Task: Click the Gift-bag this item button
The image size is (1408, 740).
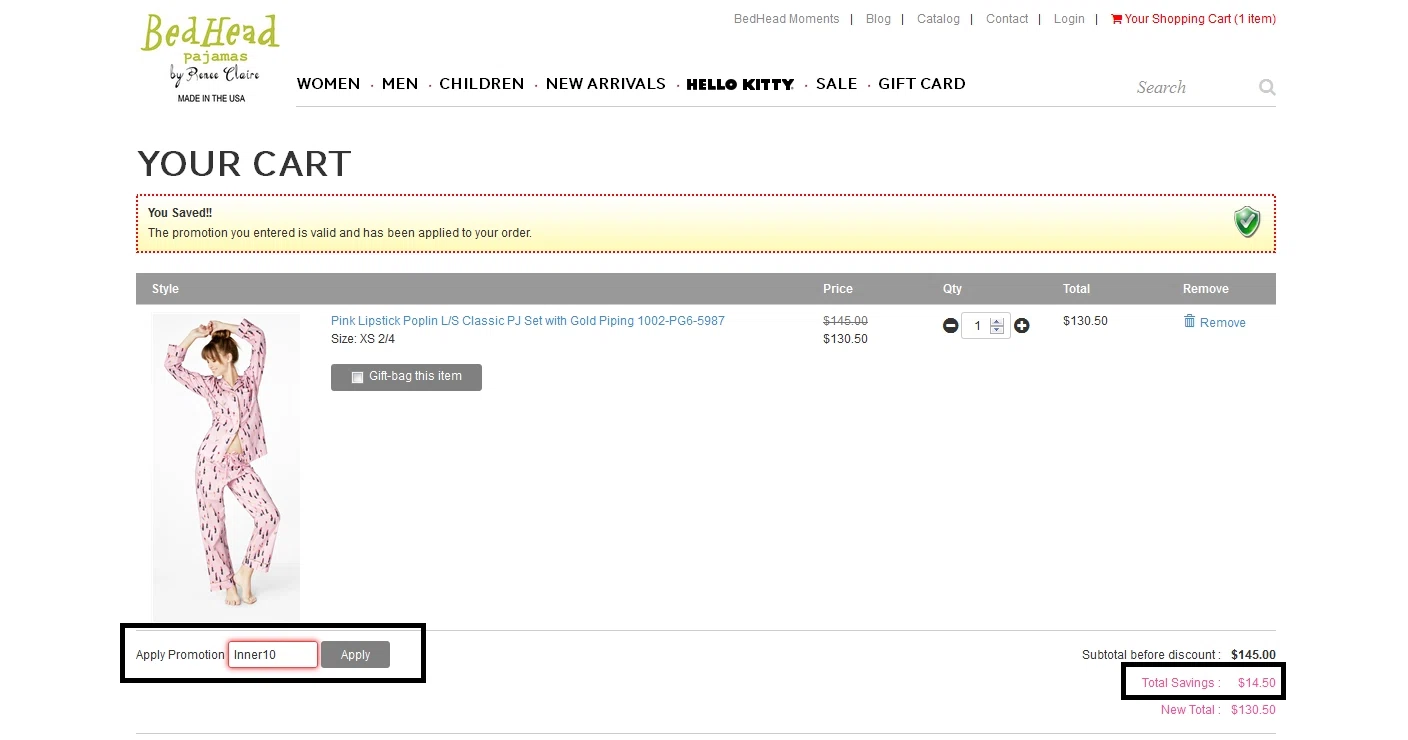Action: pyautogui.click(x=406, y=377)
